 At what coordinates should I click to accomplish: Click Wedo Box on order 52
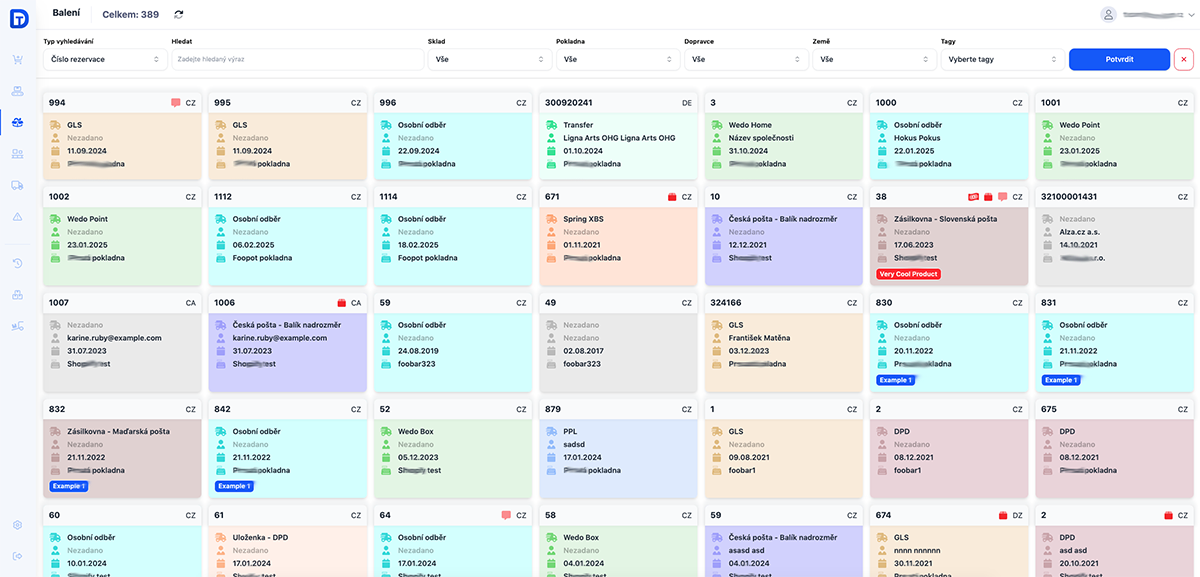418,432
